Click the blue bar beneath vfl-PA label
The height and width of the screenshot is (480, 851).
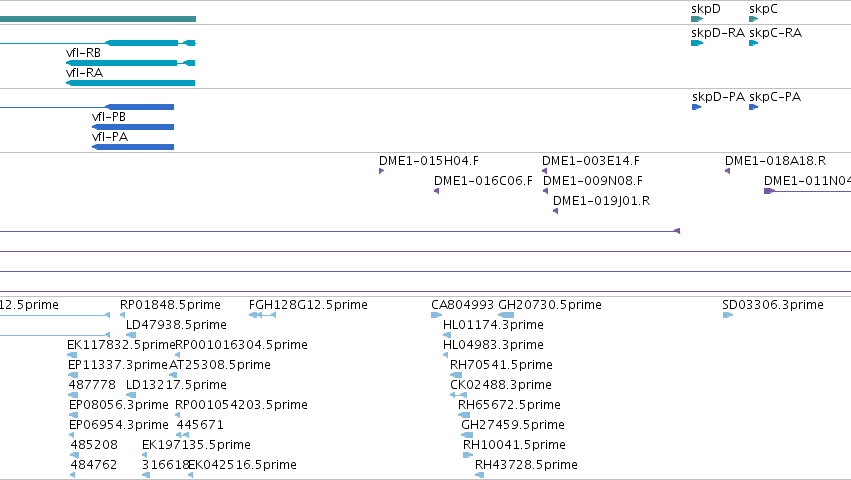pos(133,147)
